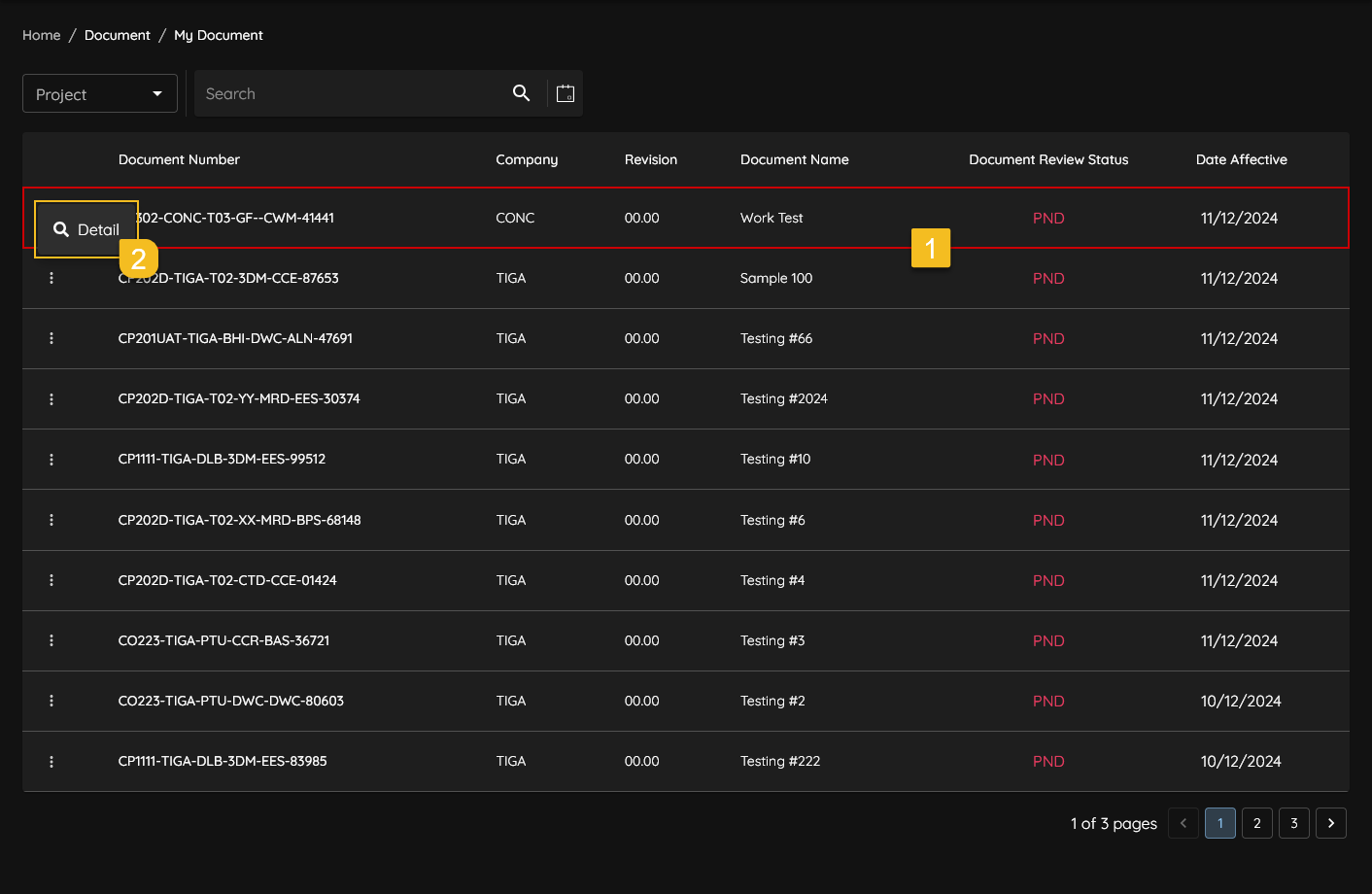Open three-dot menu for Testing #66
Image resolution: width=1372 pixels, height=894 pixels.
[51, 339]
